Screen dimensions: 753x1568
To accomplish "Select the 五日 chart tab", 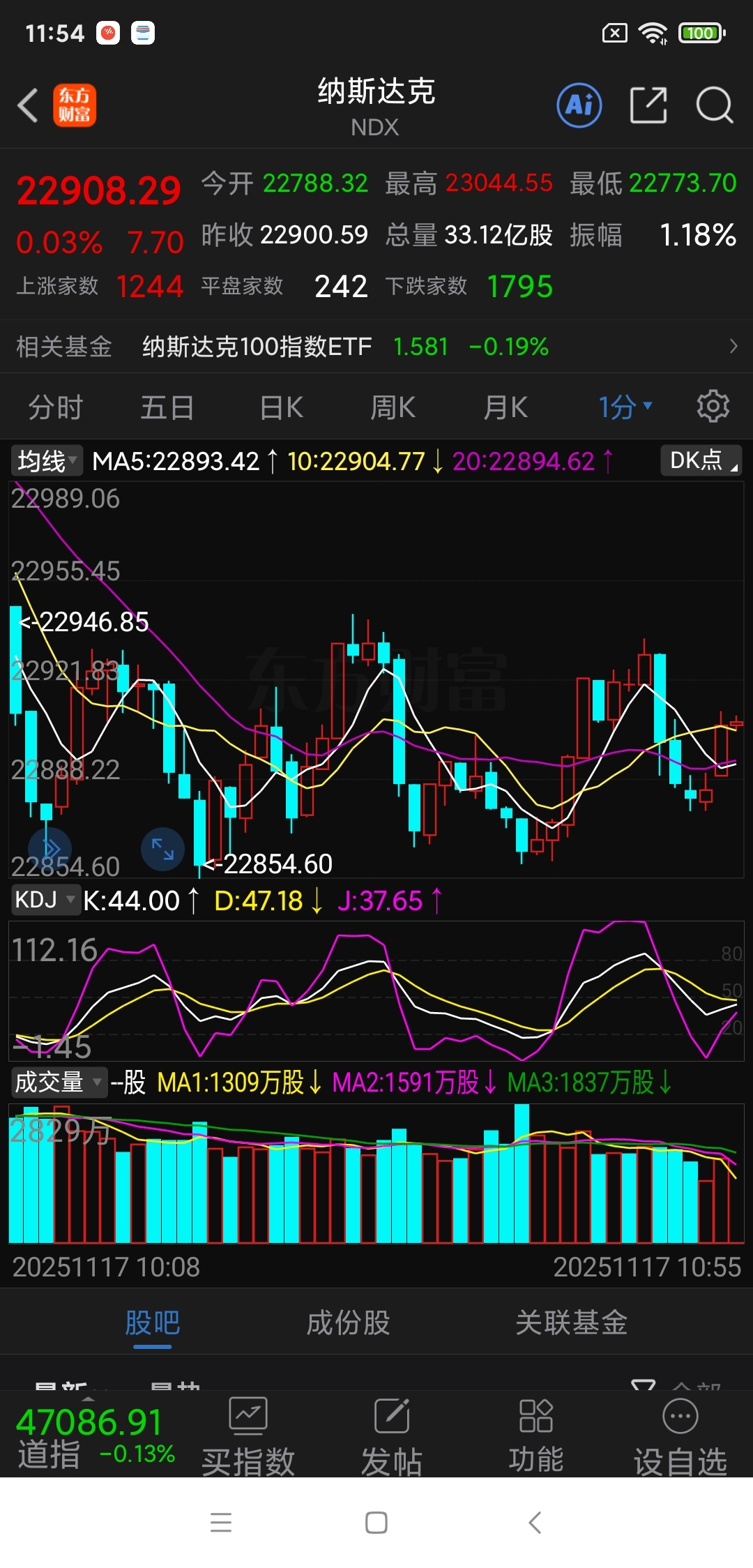I will (167, 407).
